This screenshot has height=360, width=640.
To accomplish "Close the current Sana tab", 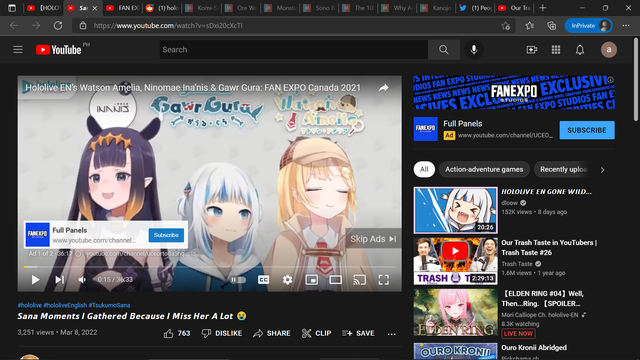I will click(95, 8).
